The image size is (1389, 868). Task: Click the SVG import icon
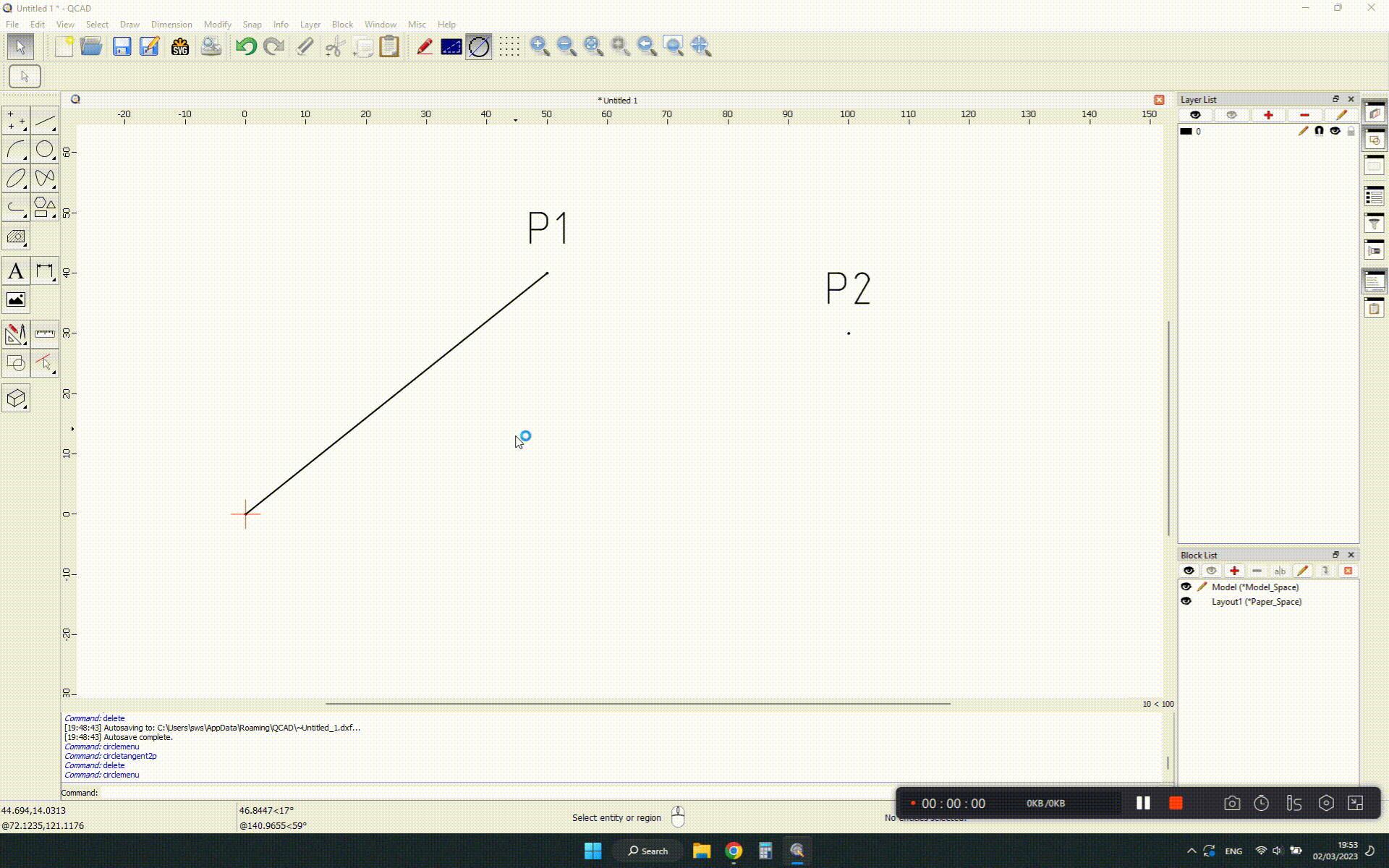pos(179,47)
